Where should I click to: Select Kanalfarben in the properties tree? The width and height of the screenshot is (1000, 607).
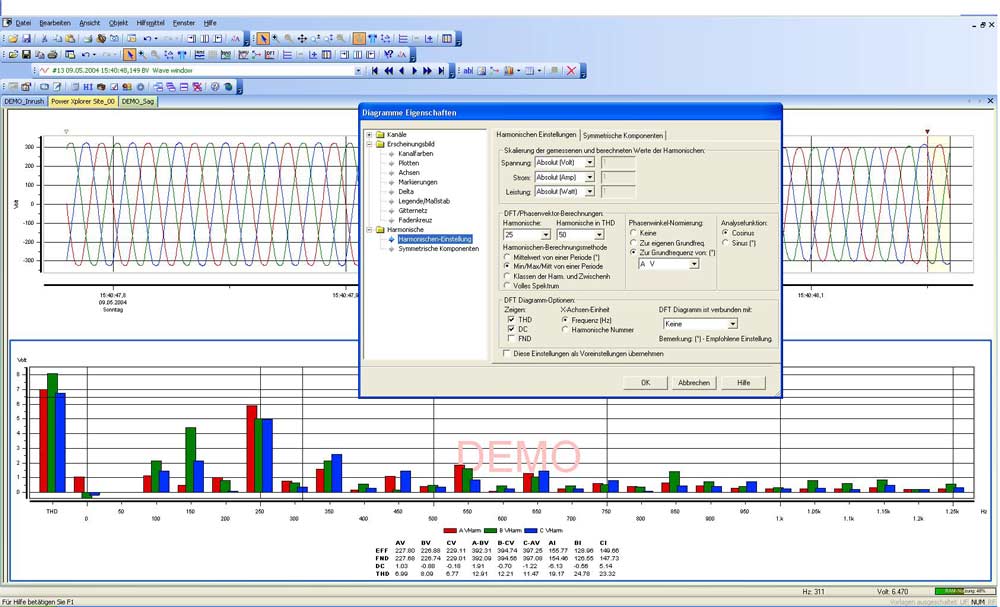[x=414, y=153]
